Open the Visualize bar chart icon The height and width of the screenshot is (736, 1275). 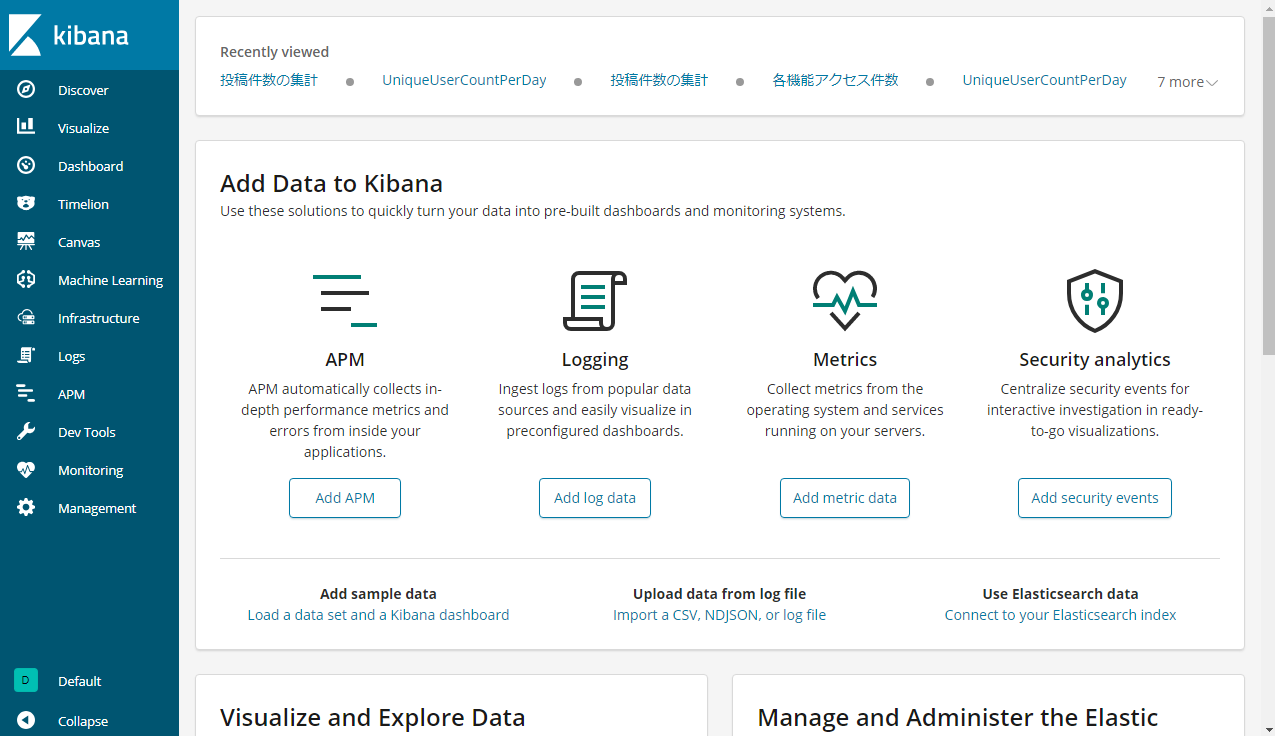25,127
